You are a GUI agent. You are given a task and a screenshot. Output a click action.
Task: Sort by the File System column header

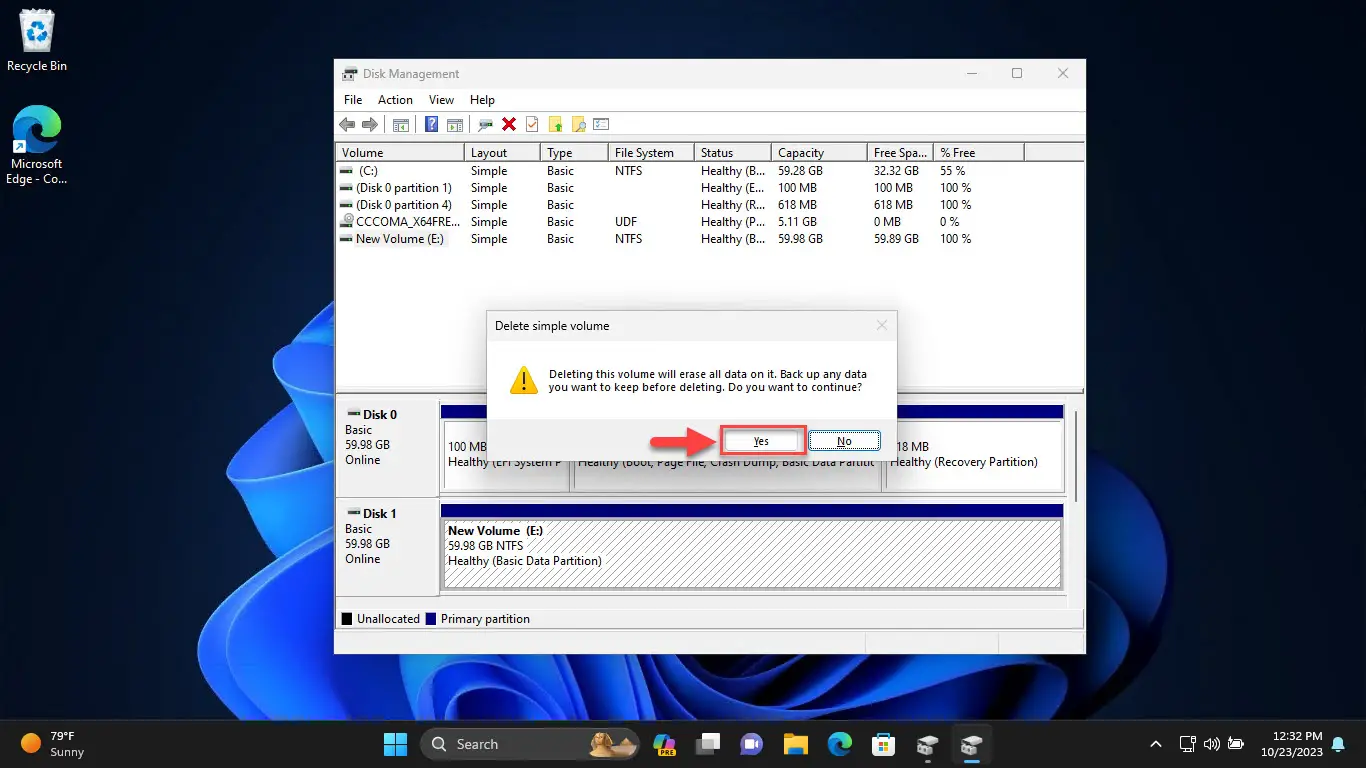[653, 153]
